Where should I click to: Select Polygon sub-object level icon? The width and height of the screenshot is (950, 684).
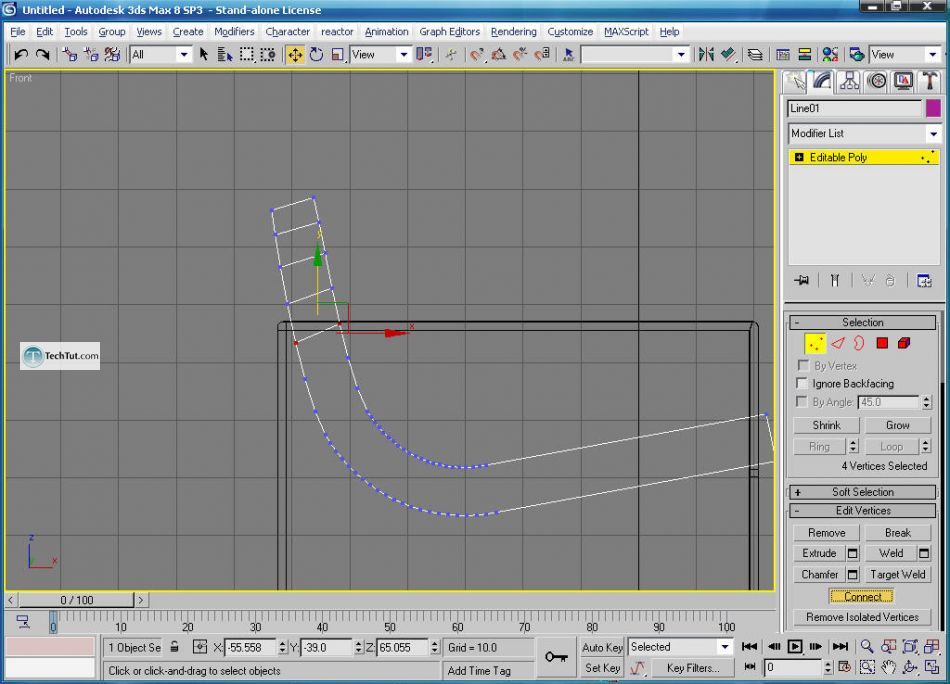point(882,344)
